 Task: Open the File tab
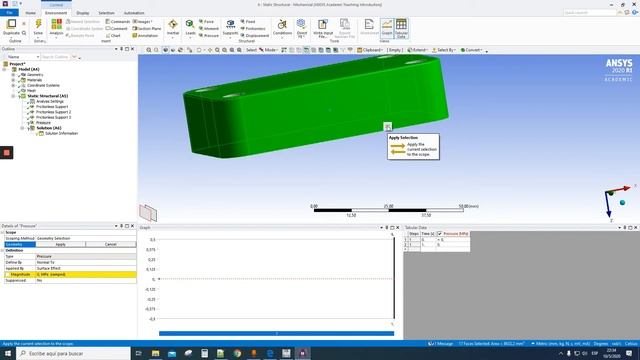click(x=9, y=13)
